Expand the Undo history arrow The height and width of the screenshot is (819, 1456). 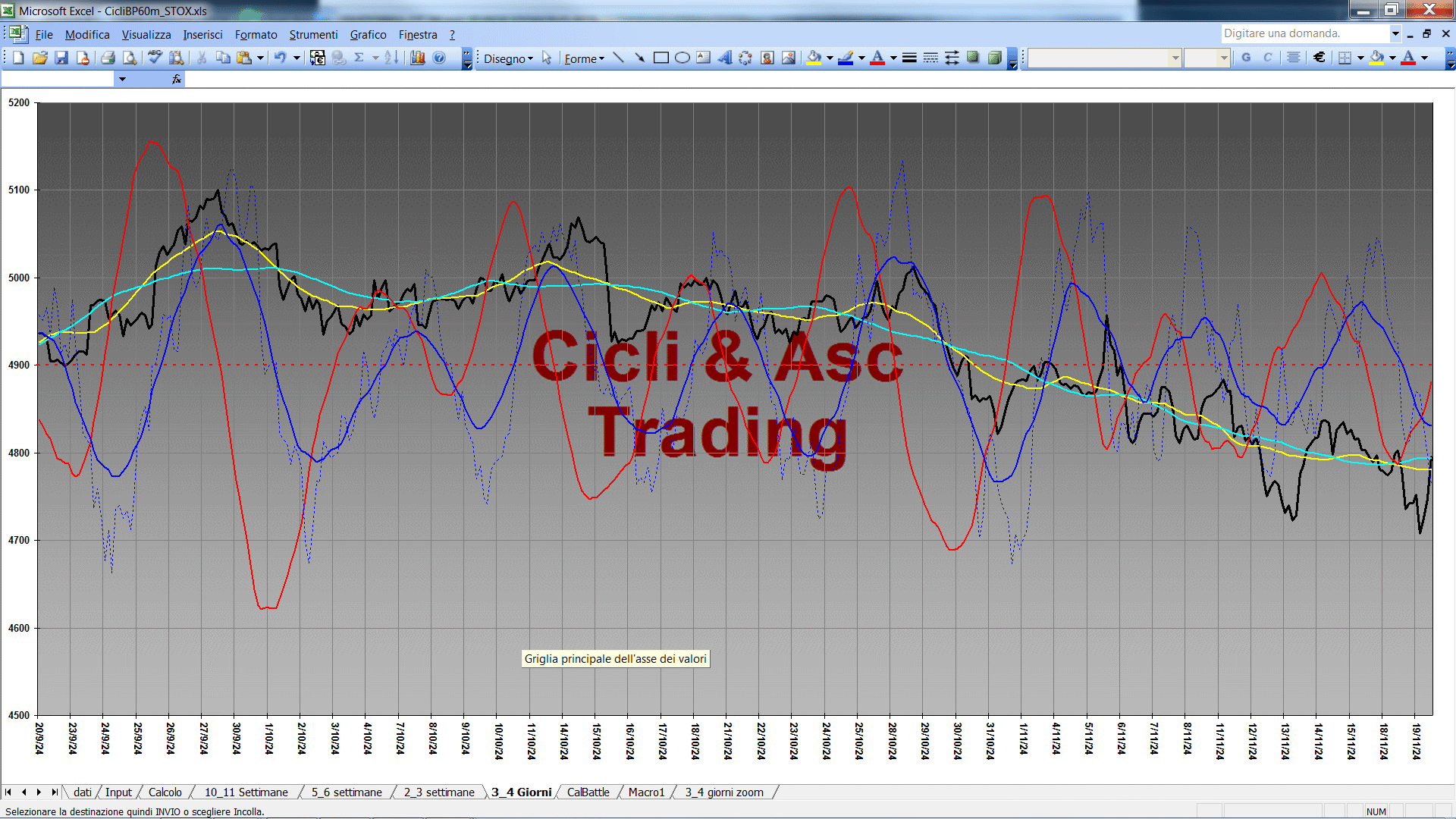click(x=297, y=58)
